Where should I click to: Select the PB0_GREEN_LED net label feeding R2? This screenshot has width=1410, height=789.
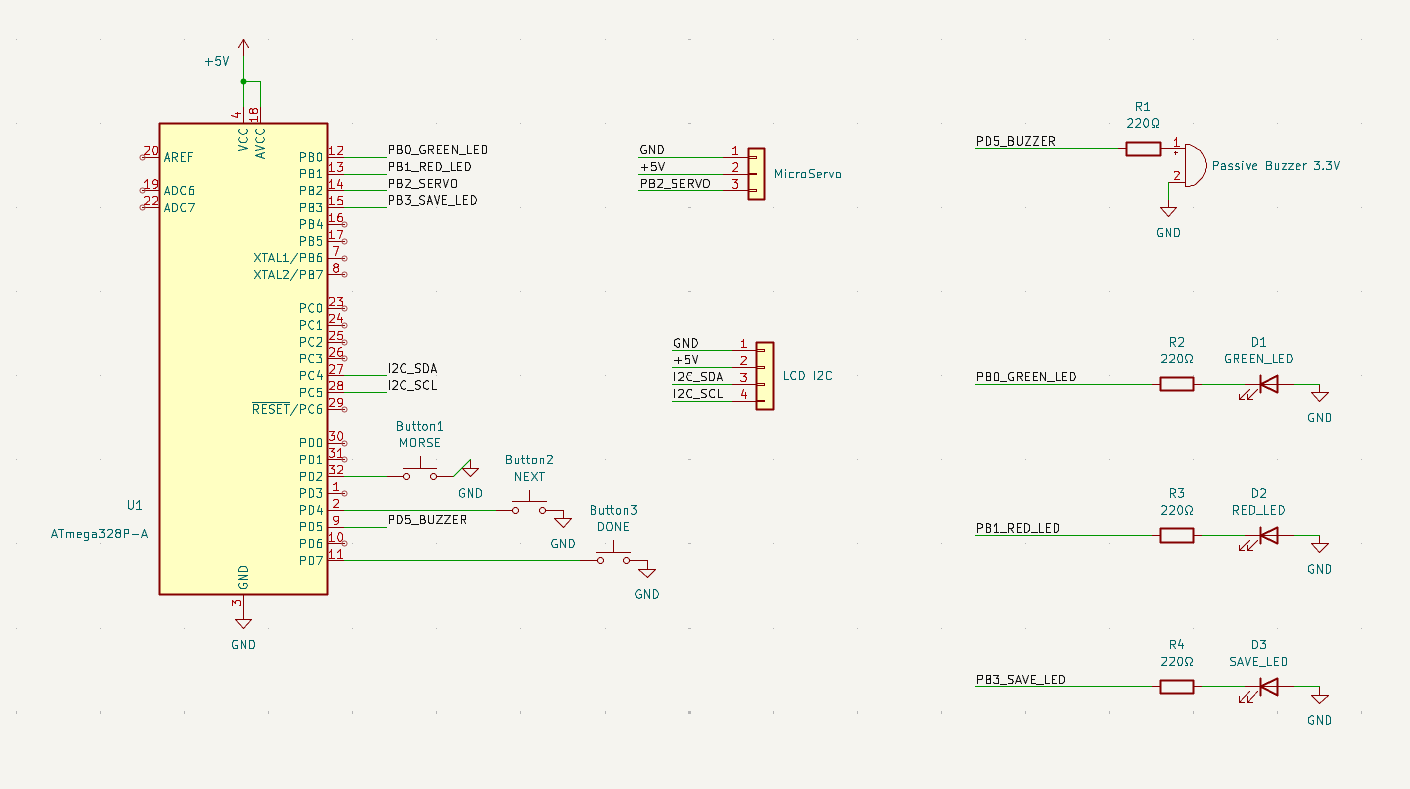coord(1026,377)
